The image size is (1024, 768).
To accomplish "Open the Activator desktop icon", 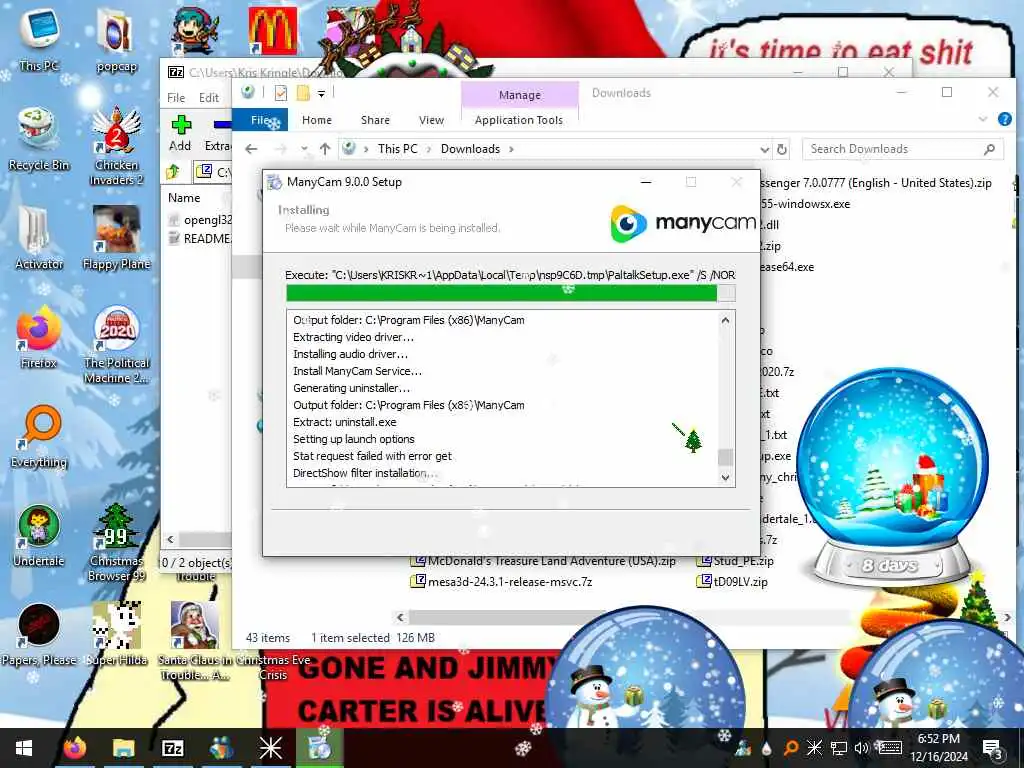I will 39,238.
